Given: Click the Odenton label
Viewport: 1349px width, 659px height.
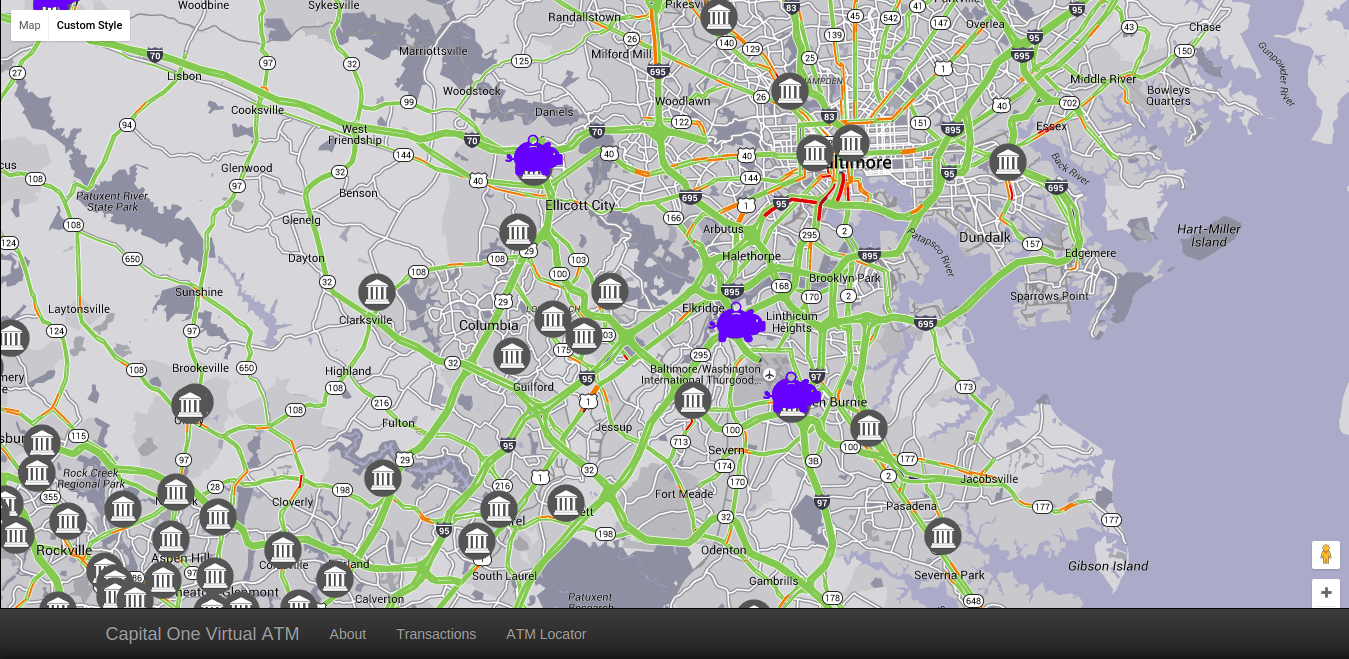Looking at the screenshot, I should (x=723, y=550).
